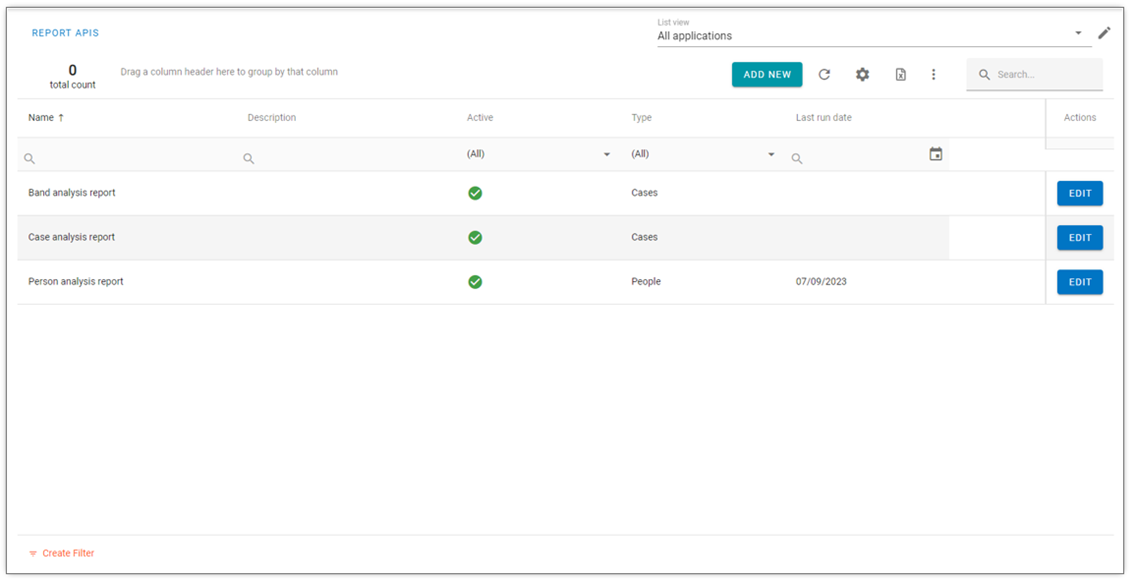Click the Name column filter search icon
This screenshot has height=583, width=1134.
coord(30,158)
